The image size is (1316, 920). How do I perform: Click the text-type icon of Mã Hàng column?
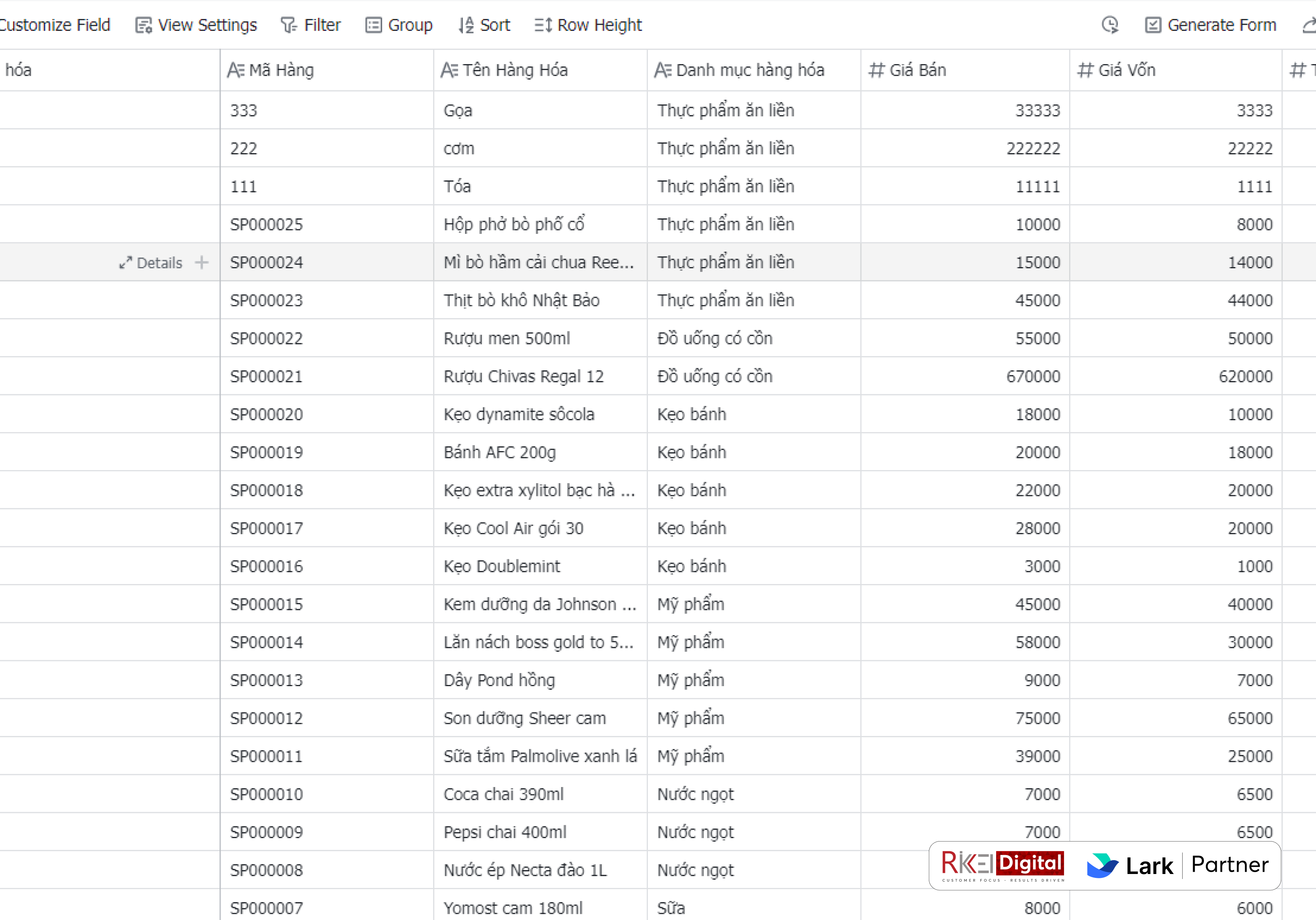(236, 70)
